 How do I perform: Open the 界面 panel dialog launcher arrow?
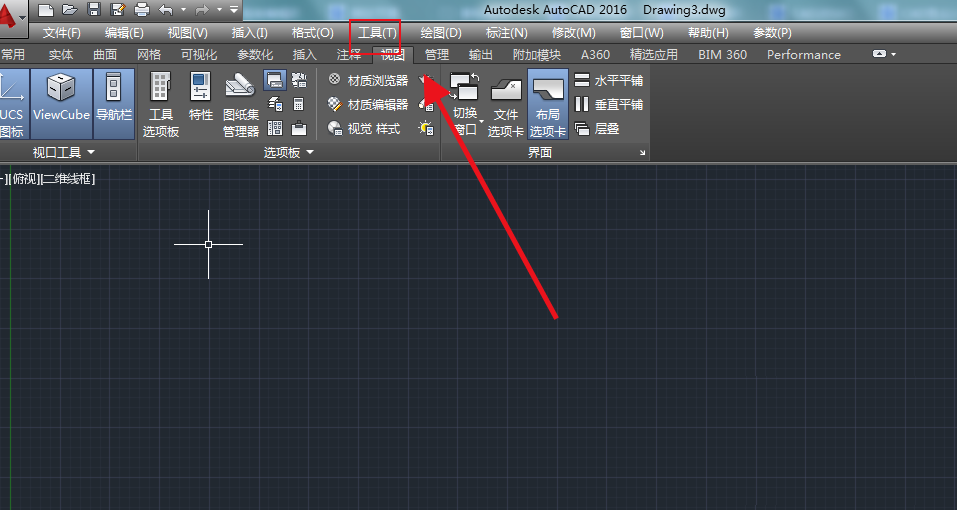click(643, 153)
